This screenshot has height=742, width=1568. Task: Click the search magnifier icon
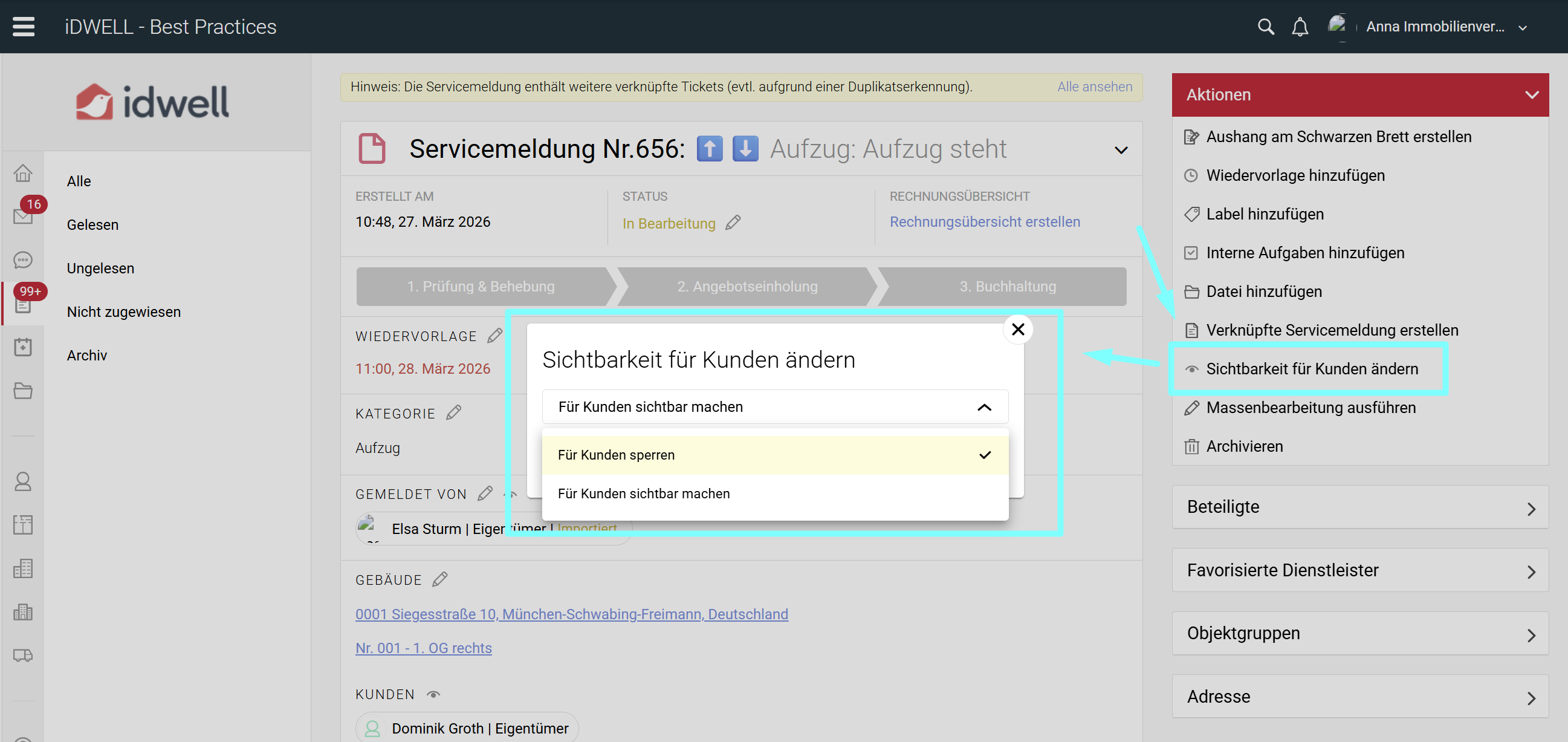pos(1266,27)
